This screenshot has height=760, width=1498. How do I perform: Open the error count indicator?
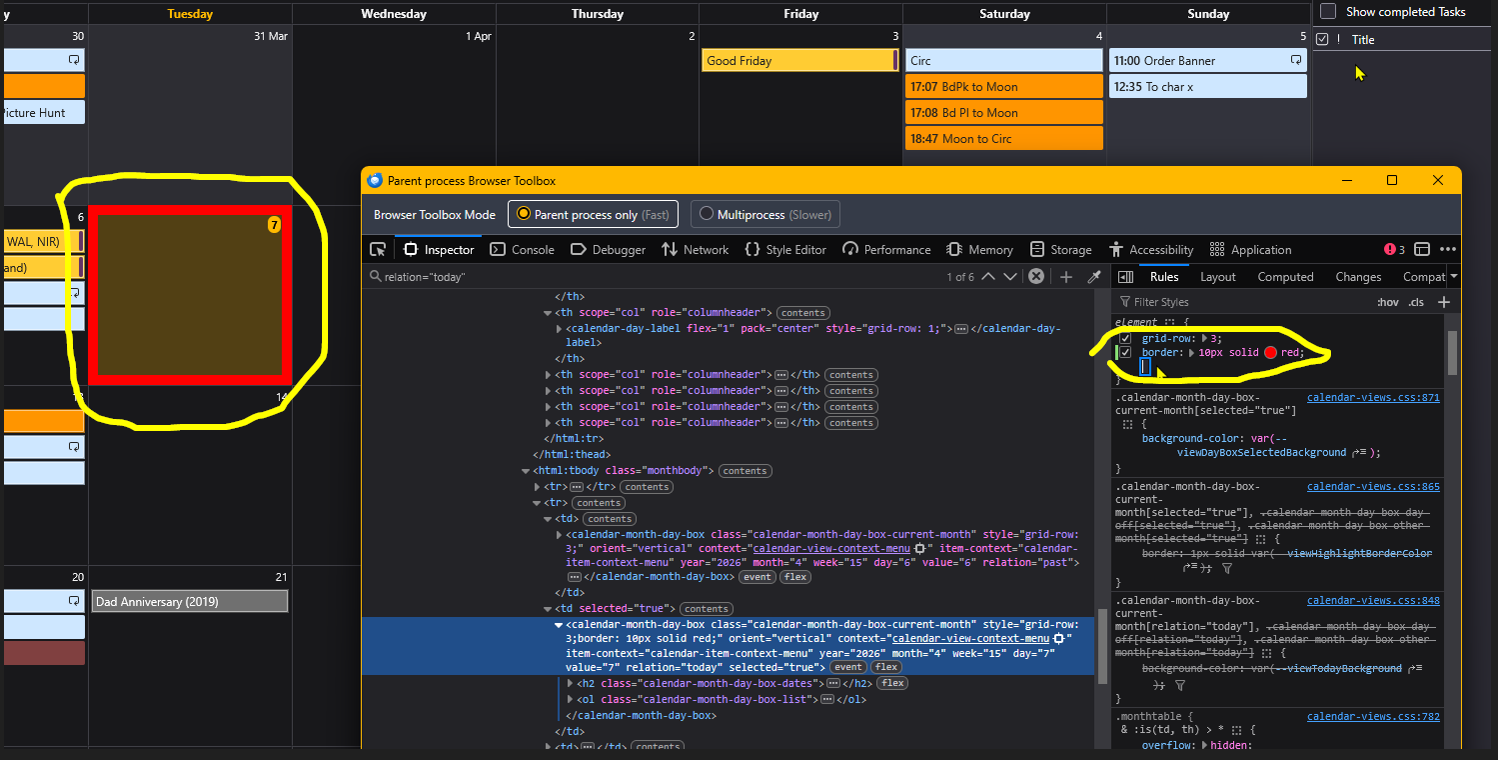coord(1394,250)
